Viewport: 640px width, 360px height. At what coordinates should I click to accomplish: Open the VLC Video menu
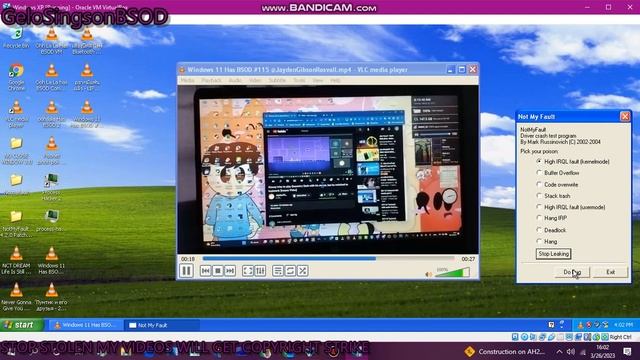point(256,80)
